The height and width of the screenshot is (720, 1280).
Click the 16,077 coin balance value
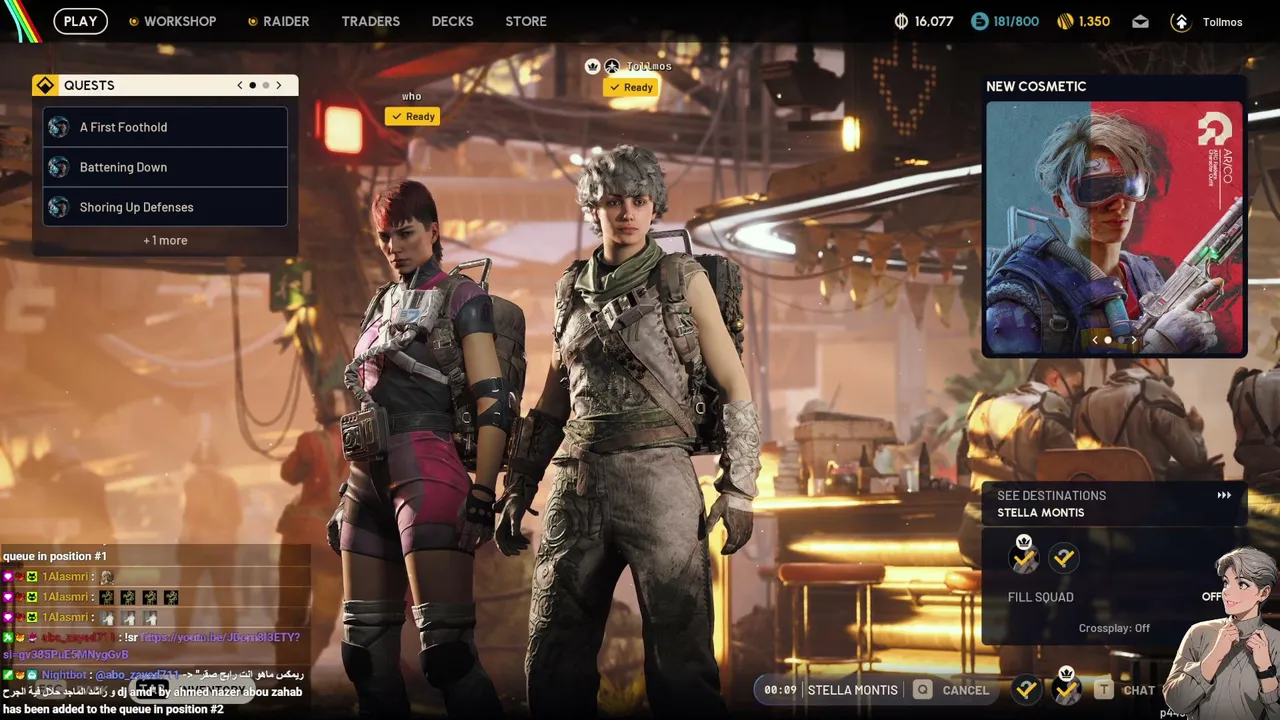(934, 21)
